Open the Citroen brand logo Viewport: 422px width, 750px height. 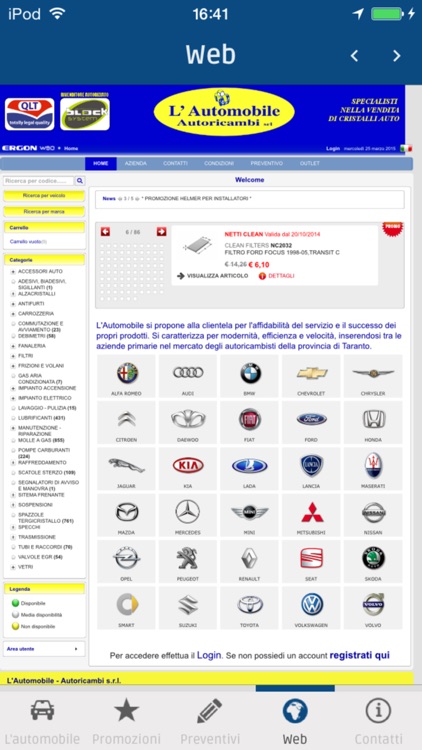[x=126, y=419]
